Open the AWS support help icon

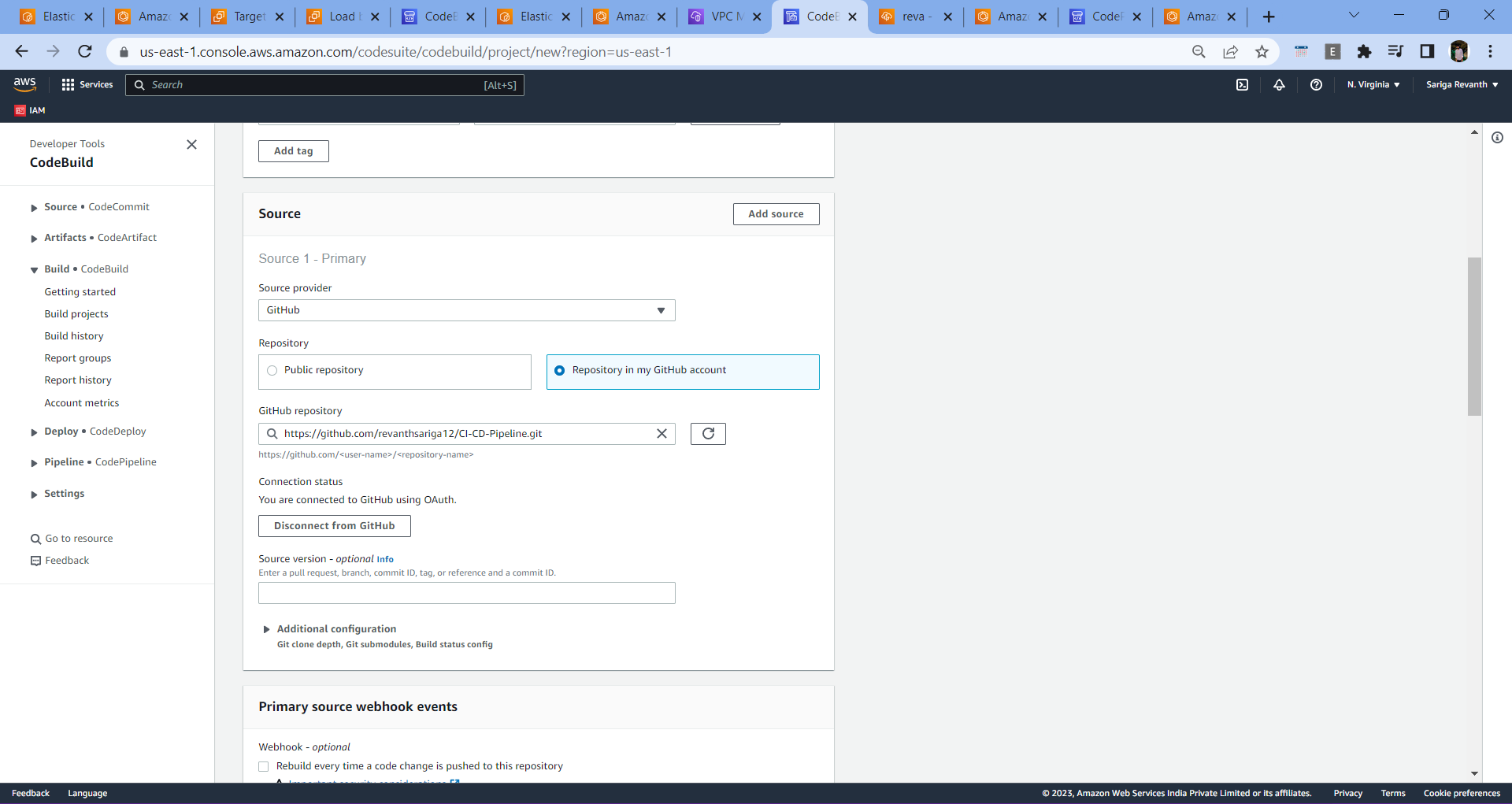point(1316,84)
